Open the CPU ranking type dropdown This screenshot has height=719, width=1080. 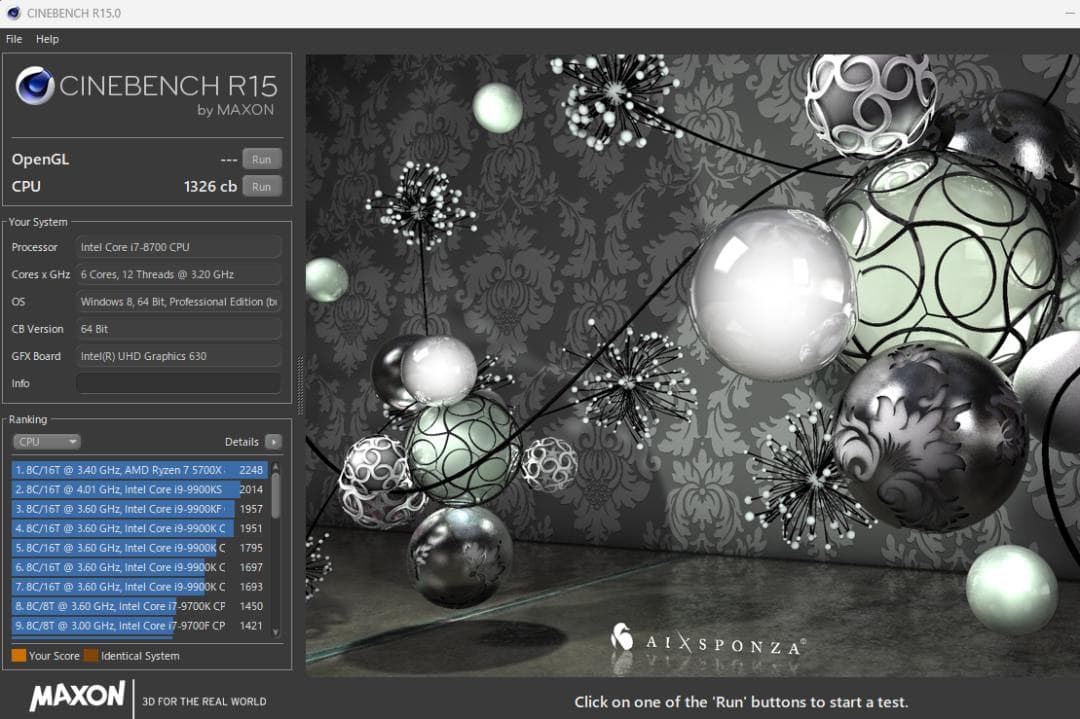point(47,441)
